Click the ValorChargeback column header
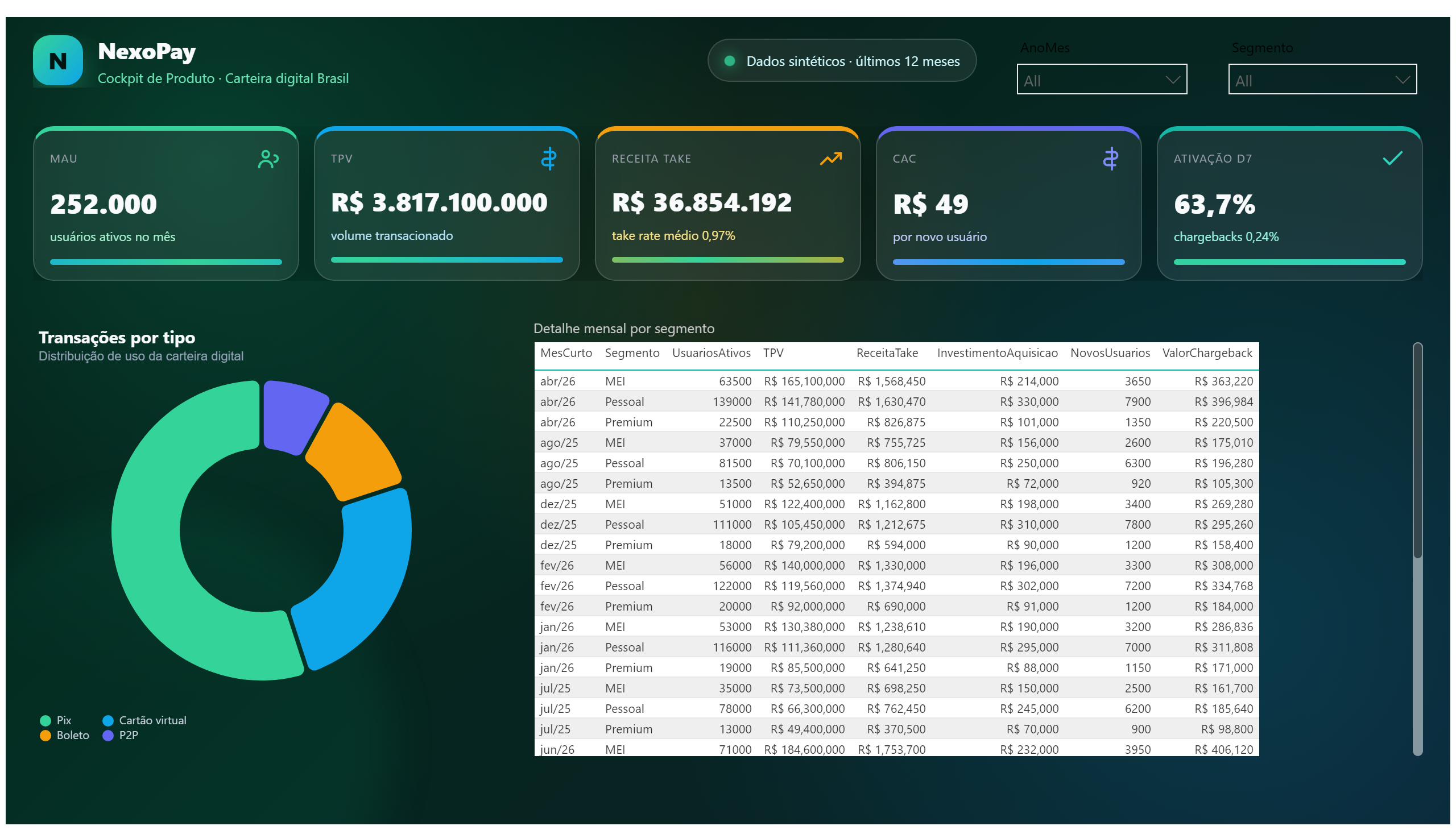The width and height of the screenshot is (1456, 830). coord(1207,353)
